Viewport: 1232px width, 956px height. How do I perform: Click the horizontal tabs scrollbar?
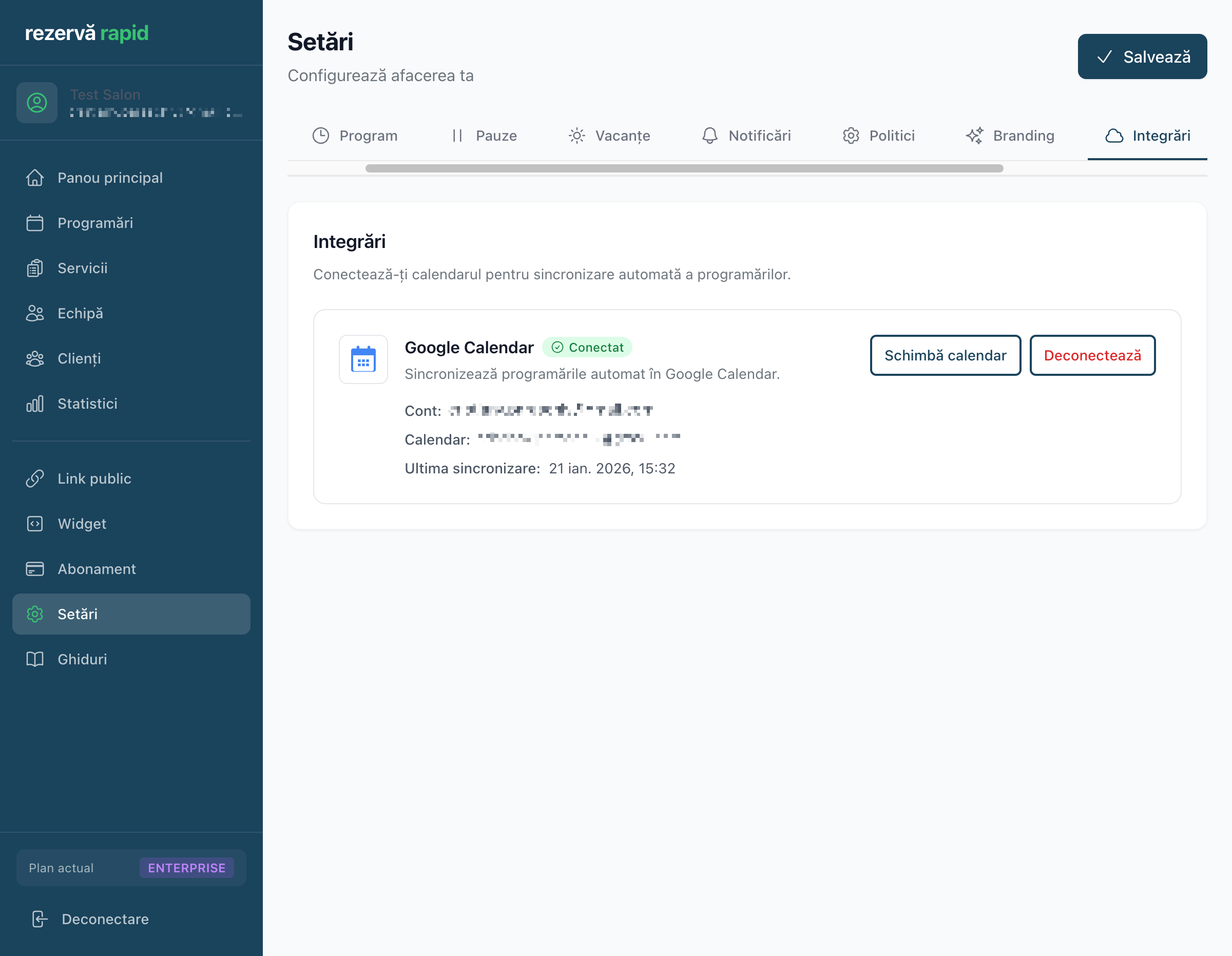684,168
